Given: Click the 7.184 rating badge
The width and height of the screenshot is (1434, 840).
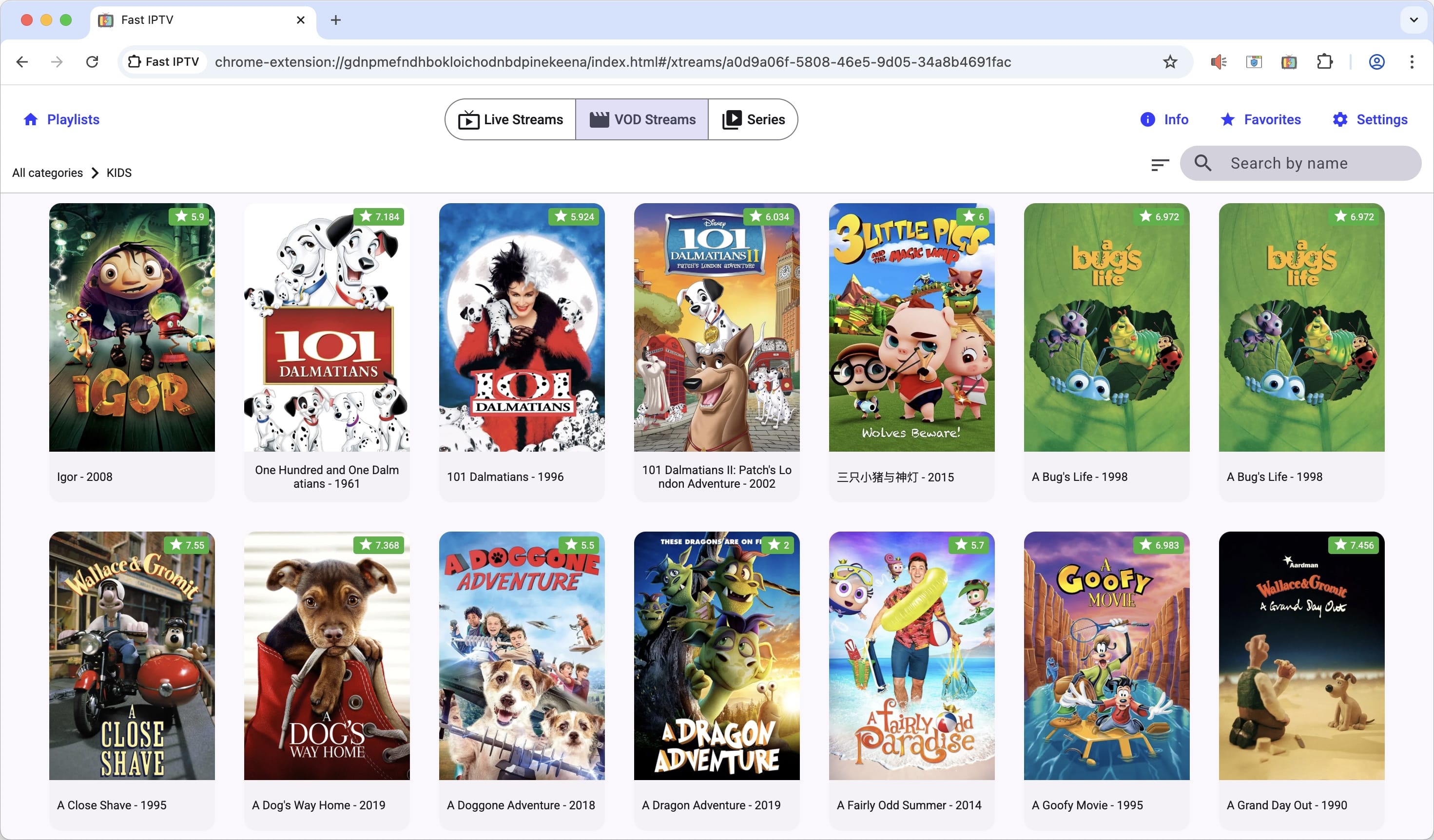Looking at the screenshot, I should click(x=379, y=217).
